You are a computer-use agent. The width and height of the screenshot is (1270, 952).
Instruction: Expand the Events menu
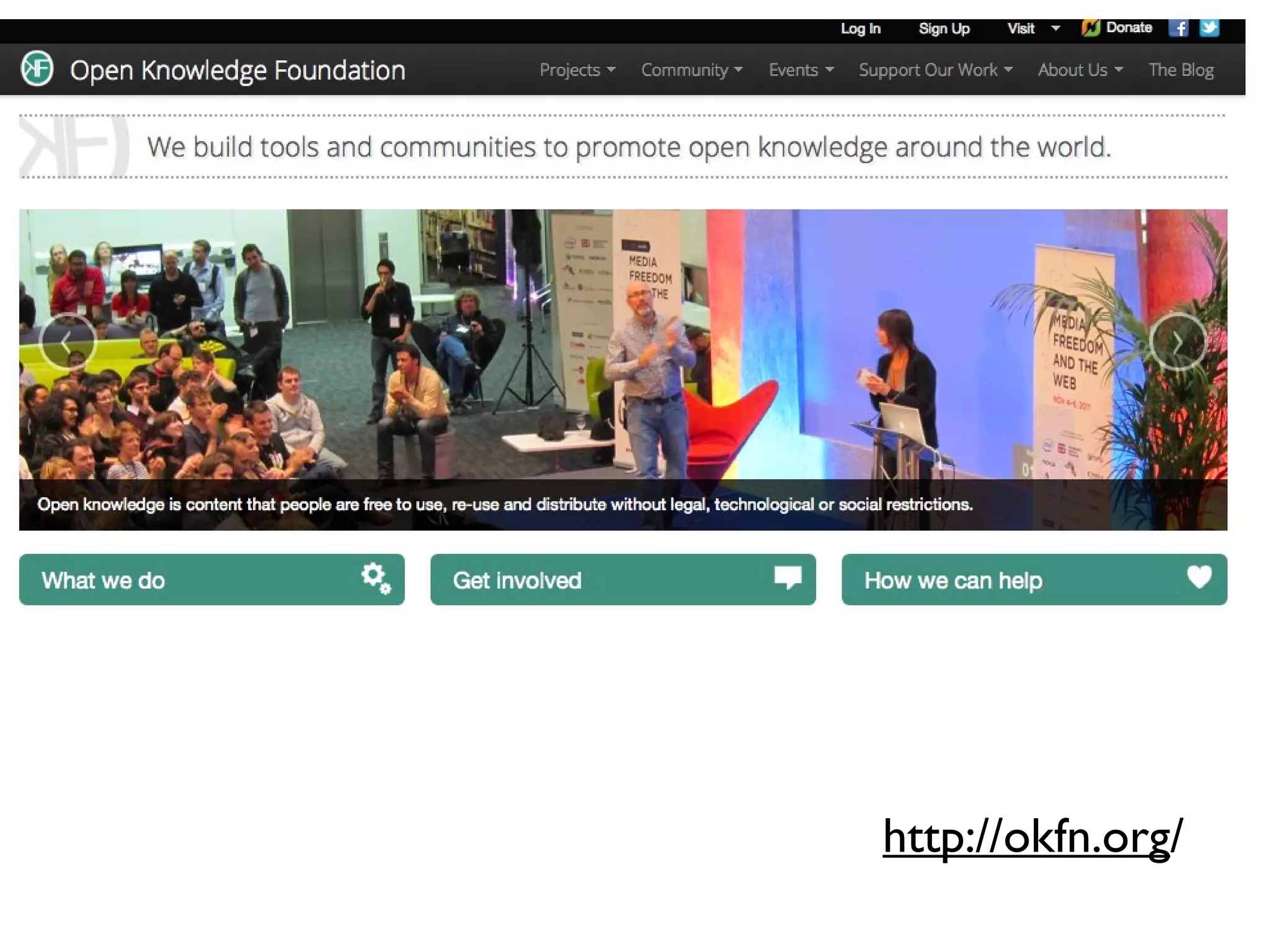coord(801,70)
